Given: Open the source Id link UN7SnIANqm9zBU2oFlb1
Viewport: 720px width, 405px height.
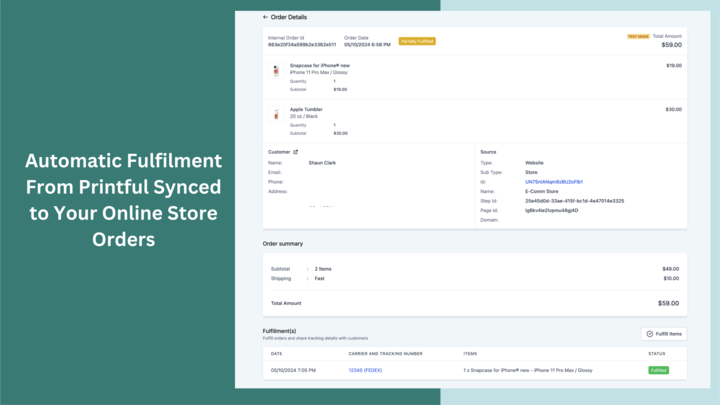Looking at the screenshot, I should point(554,182).
